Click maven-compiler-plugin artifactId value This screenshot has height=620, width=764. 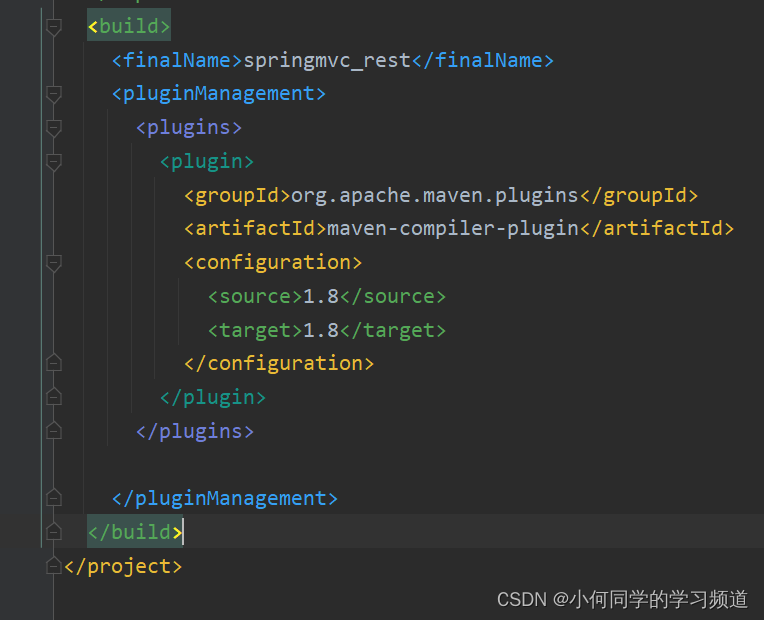453,229
